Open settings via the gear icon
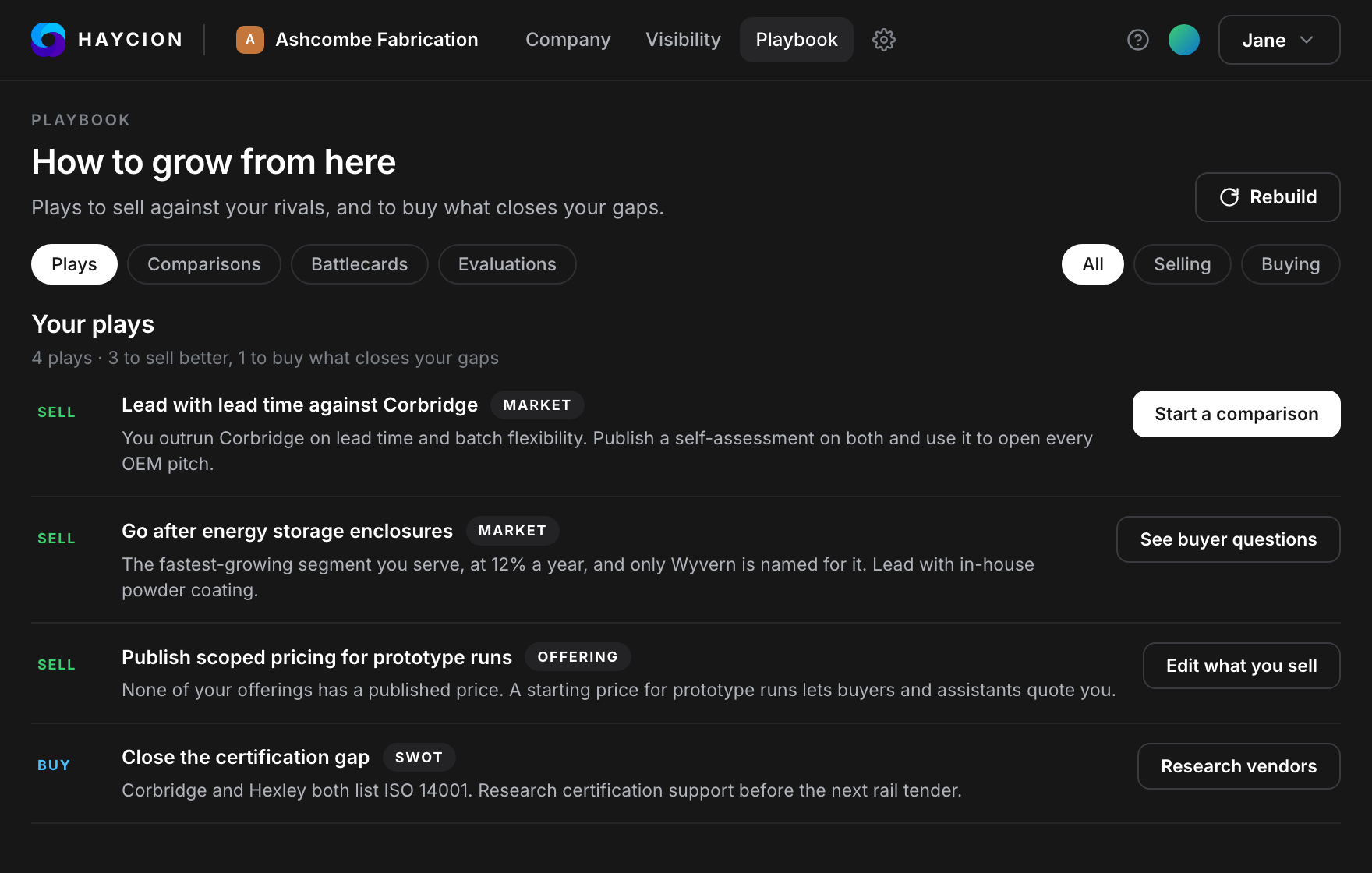The width and height of the screenshot is (1372, 873). [883, 40]
